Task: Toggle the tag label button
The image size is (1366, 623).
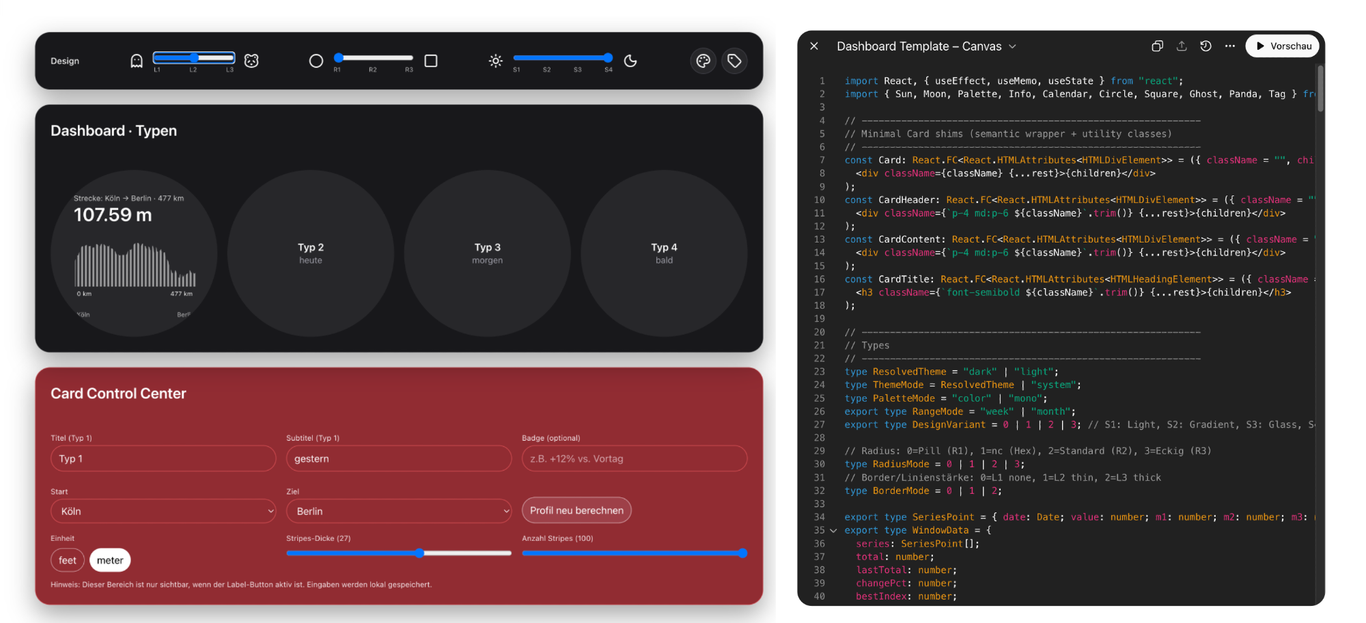Action: click(734, 61)
